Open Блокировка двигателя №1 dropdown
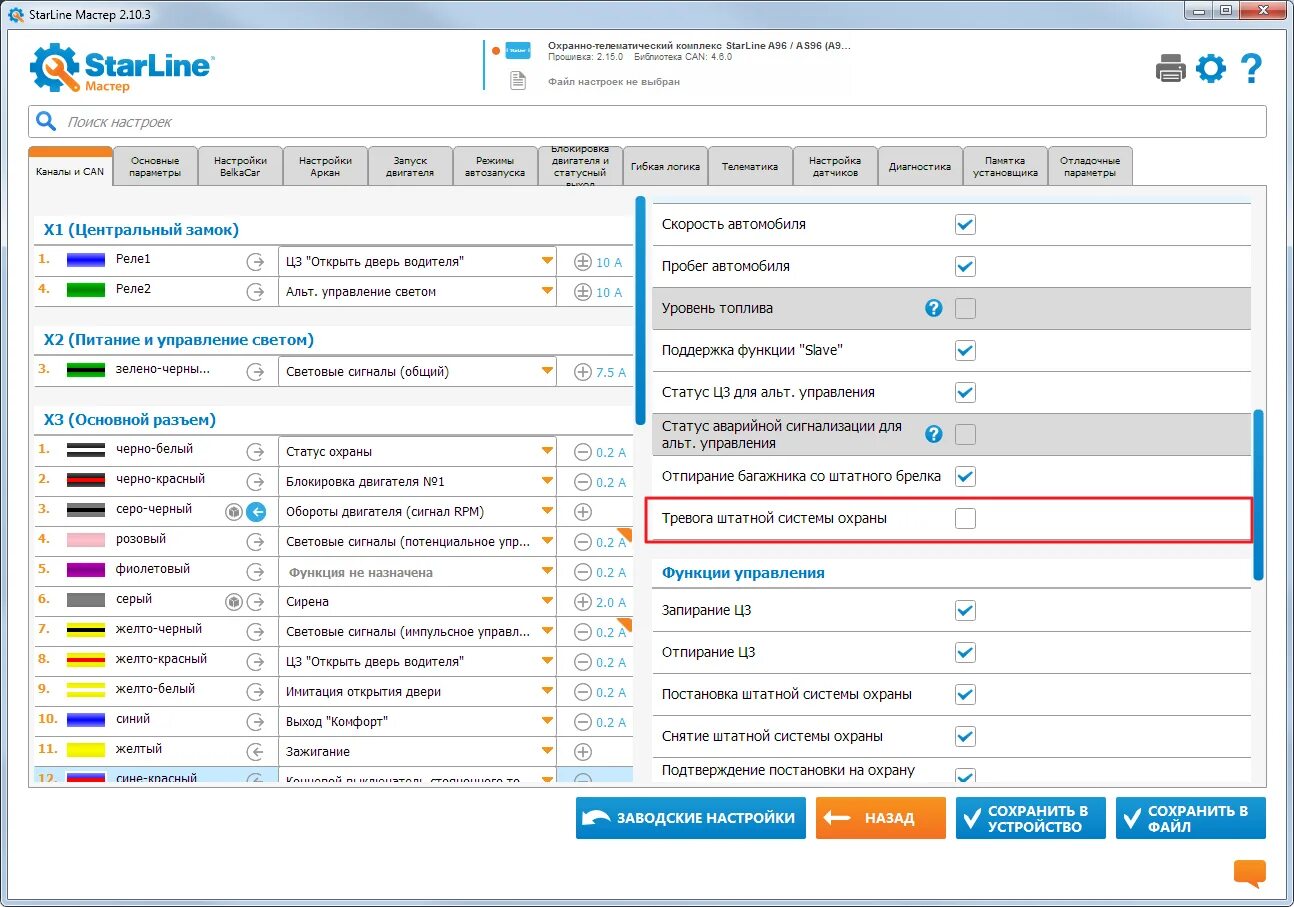The width and height of the screenshot is (1294, 907). (417, 481)
